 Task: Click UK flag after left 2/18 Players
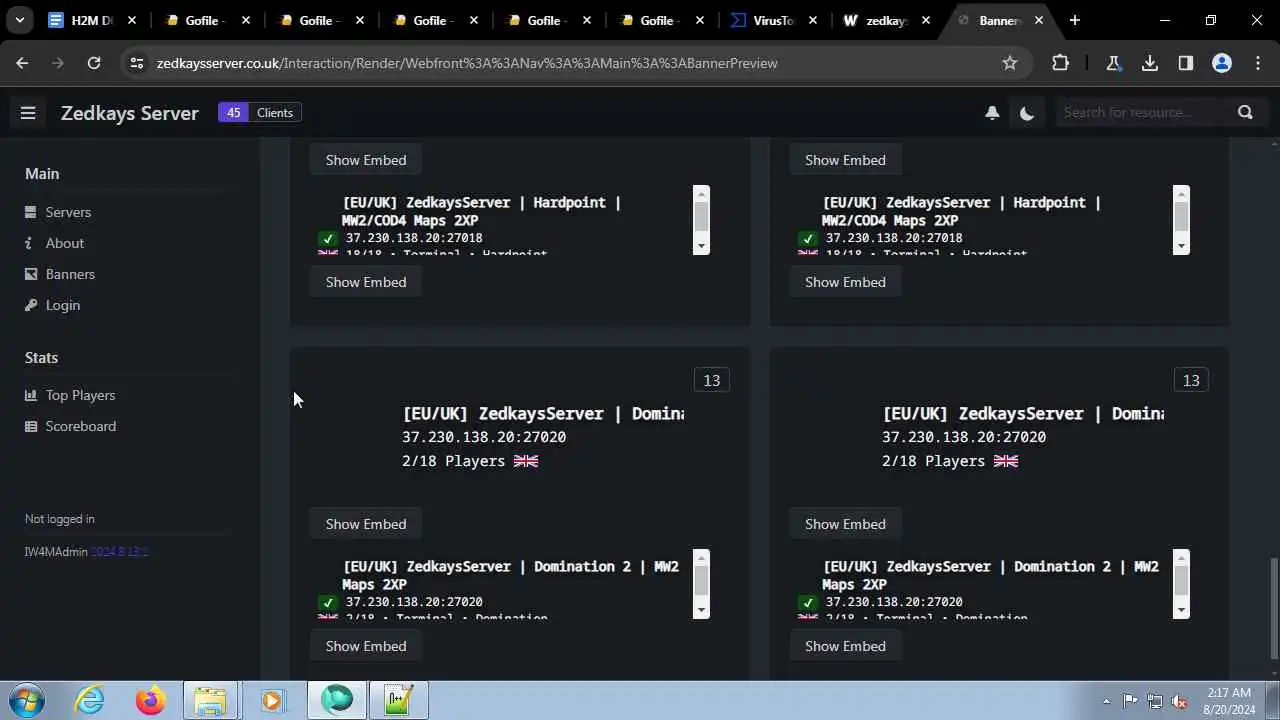pyautogui.click(x=526, y=461)
